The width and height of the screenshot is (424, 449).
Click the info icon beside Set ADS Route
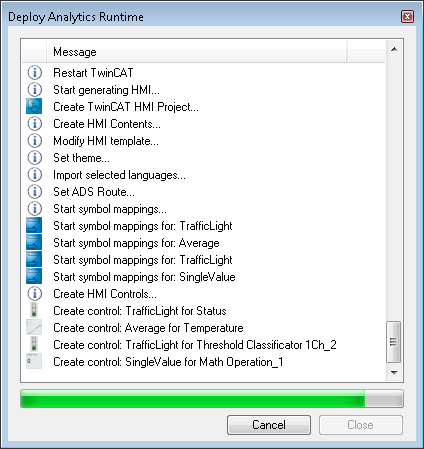click(34, 192)
